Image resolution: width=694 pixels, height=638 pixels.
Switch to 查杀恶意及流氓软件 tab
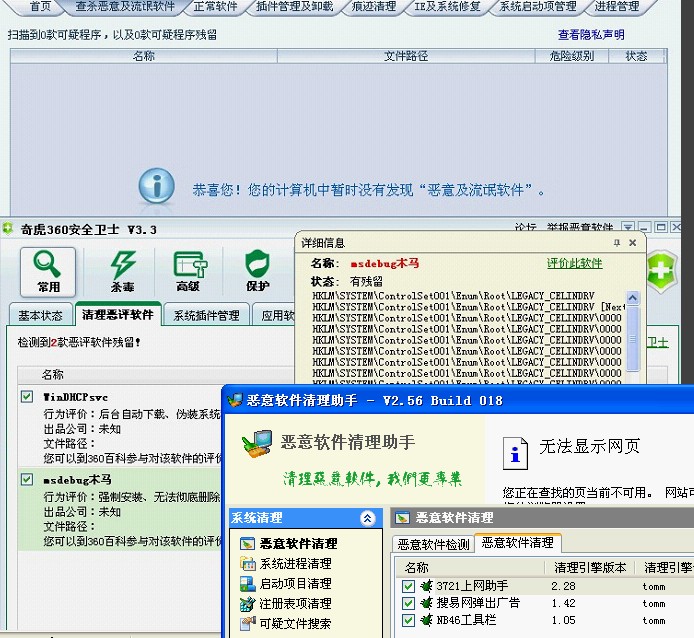[125, 7]
